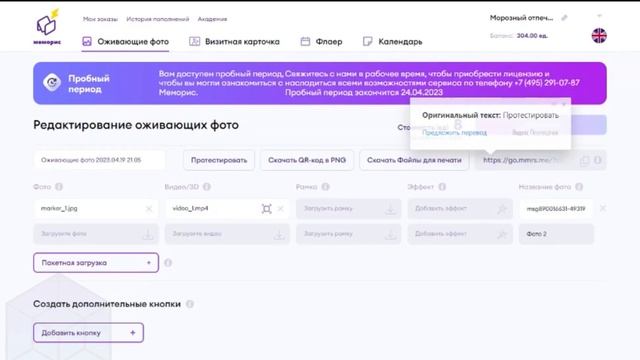Screen dimensions: 640x360
Task: Delete the first photo row
Action: coord(602,209)
